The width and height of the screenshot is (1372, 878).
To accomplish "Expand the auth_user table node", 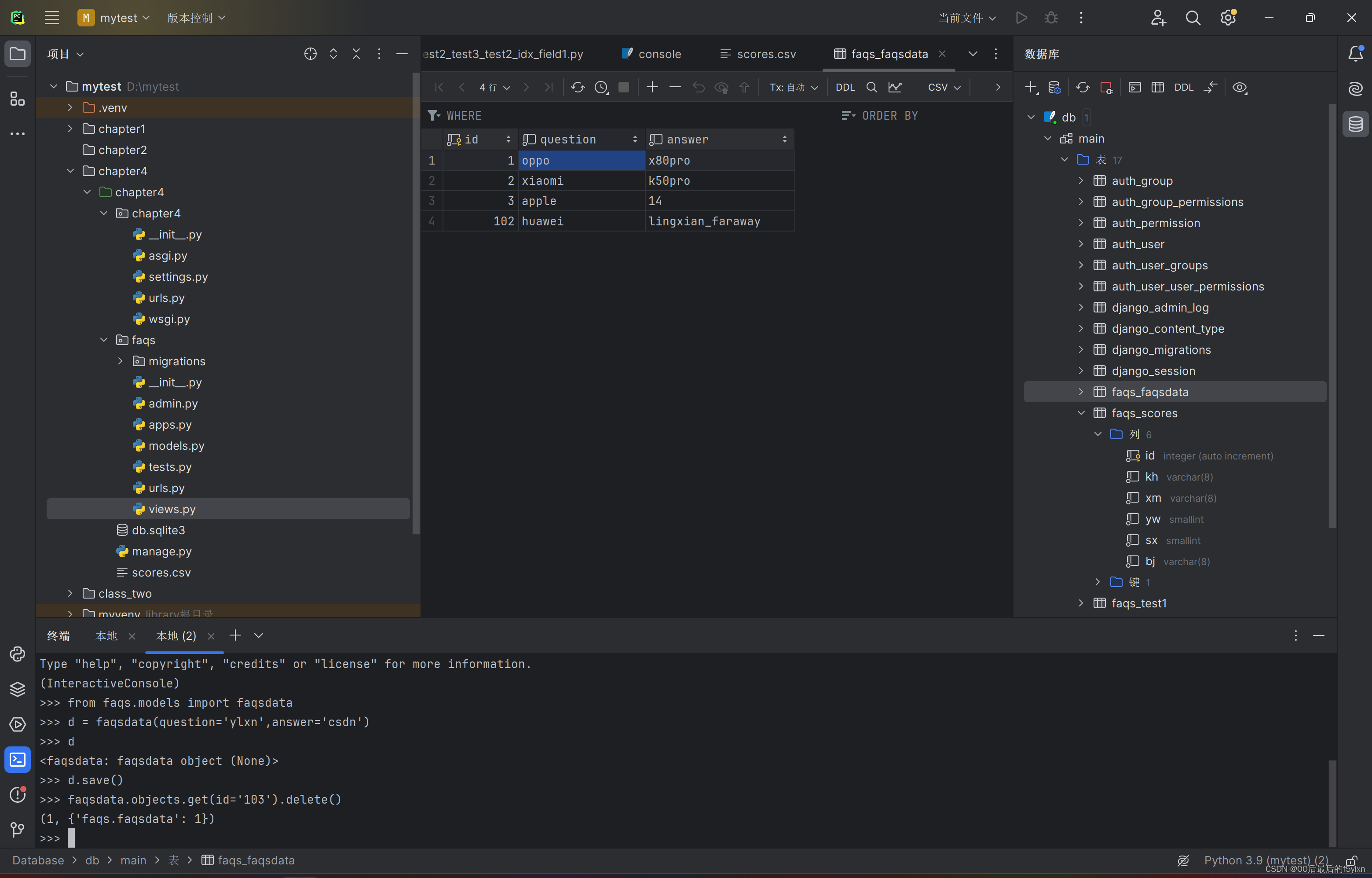I will [x=1080, y=243].
